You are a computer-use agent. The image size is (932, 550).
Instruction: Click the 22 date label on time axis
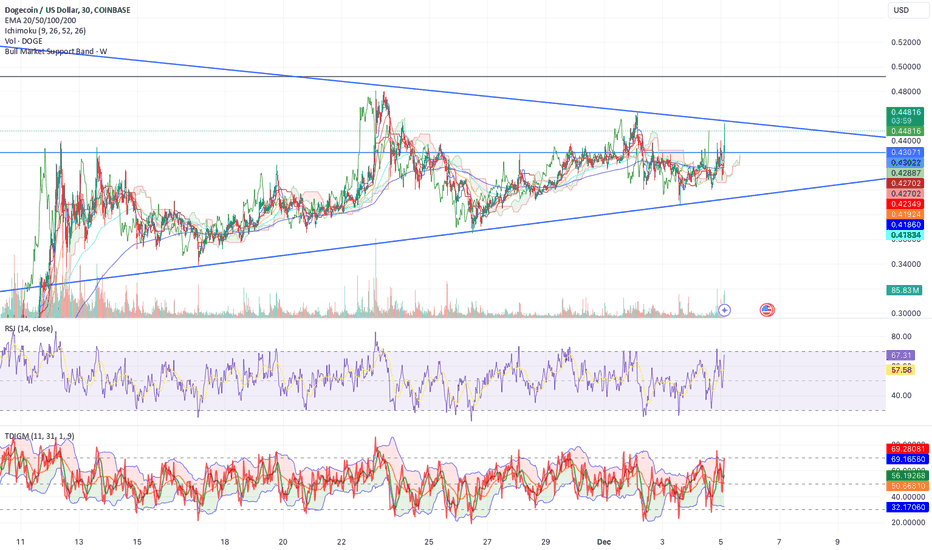point(341,542)
